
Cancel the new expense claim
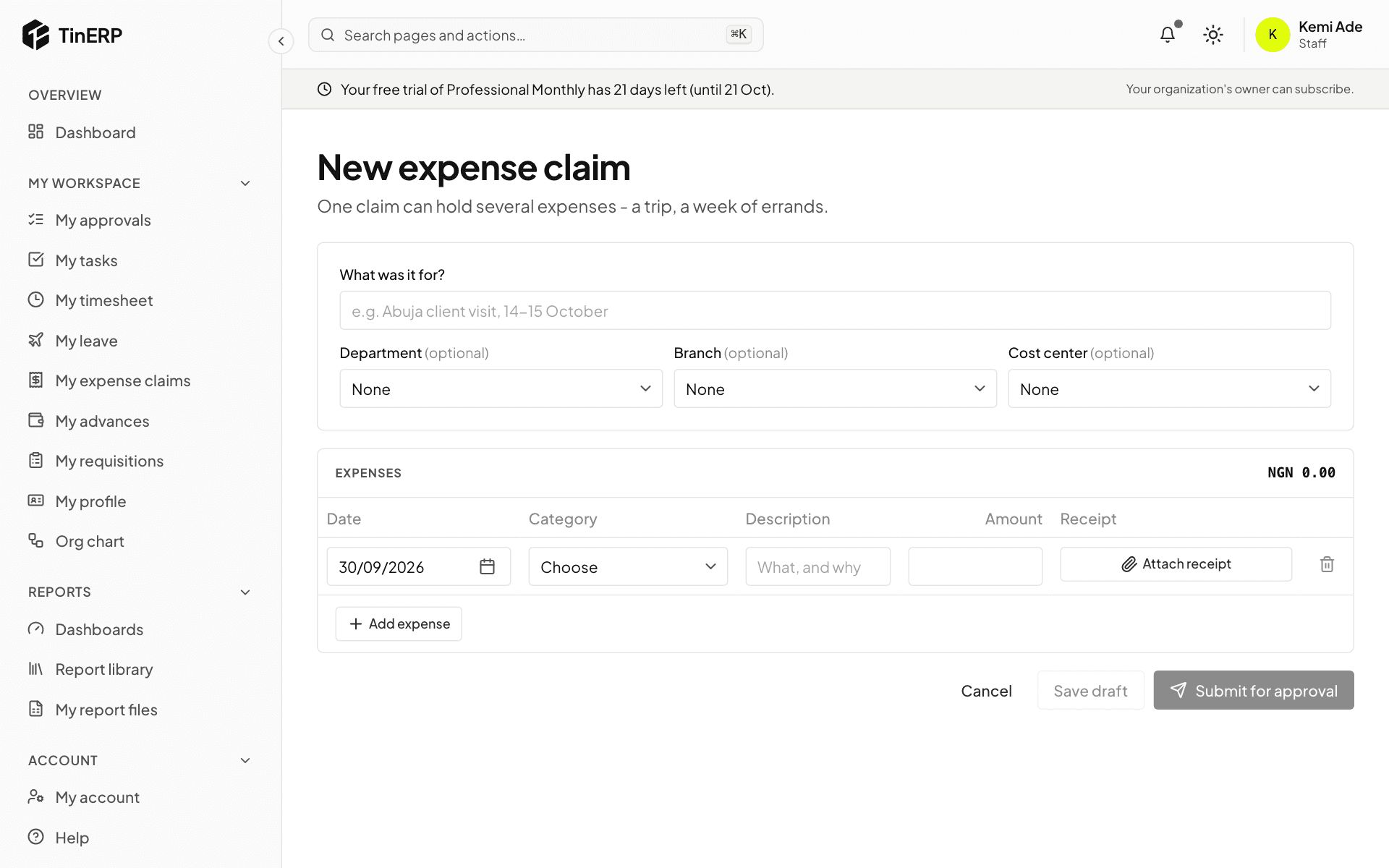(986, 690)
